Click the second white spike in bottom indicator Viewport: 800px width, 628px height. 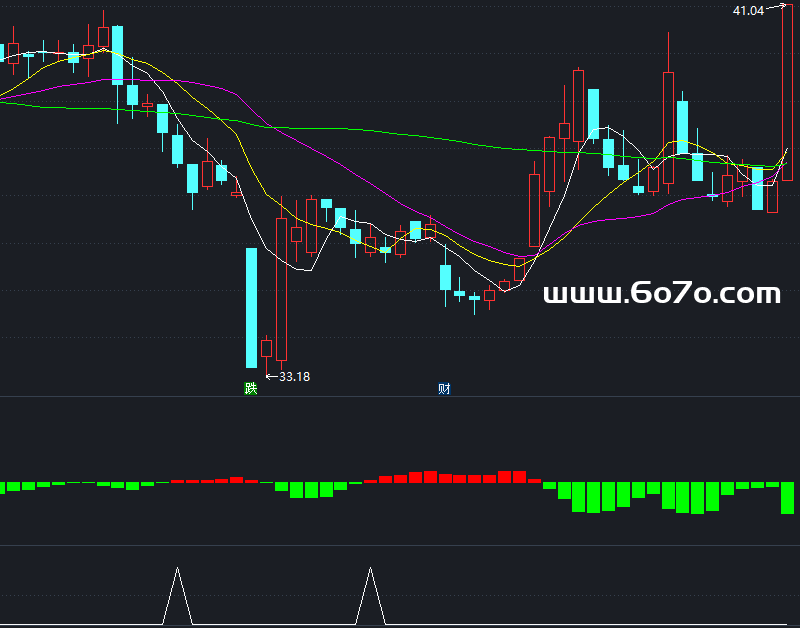point(370,595)
